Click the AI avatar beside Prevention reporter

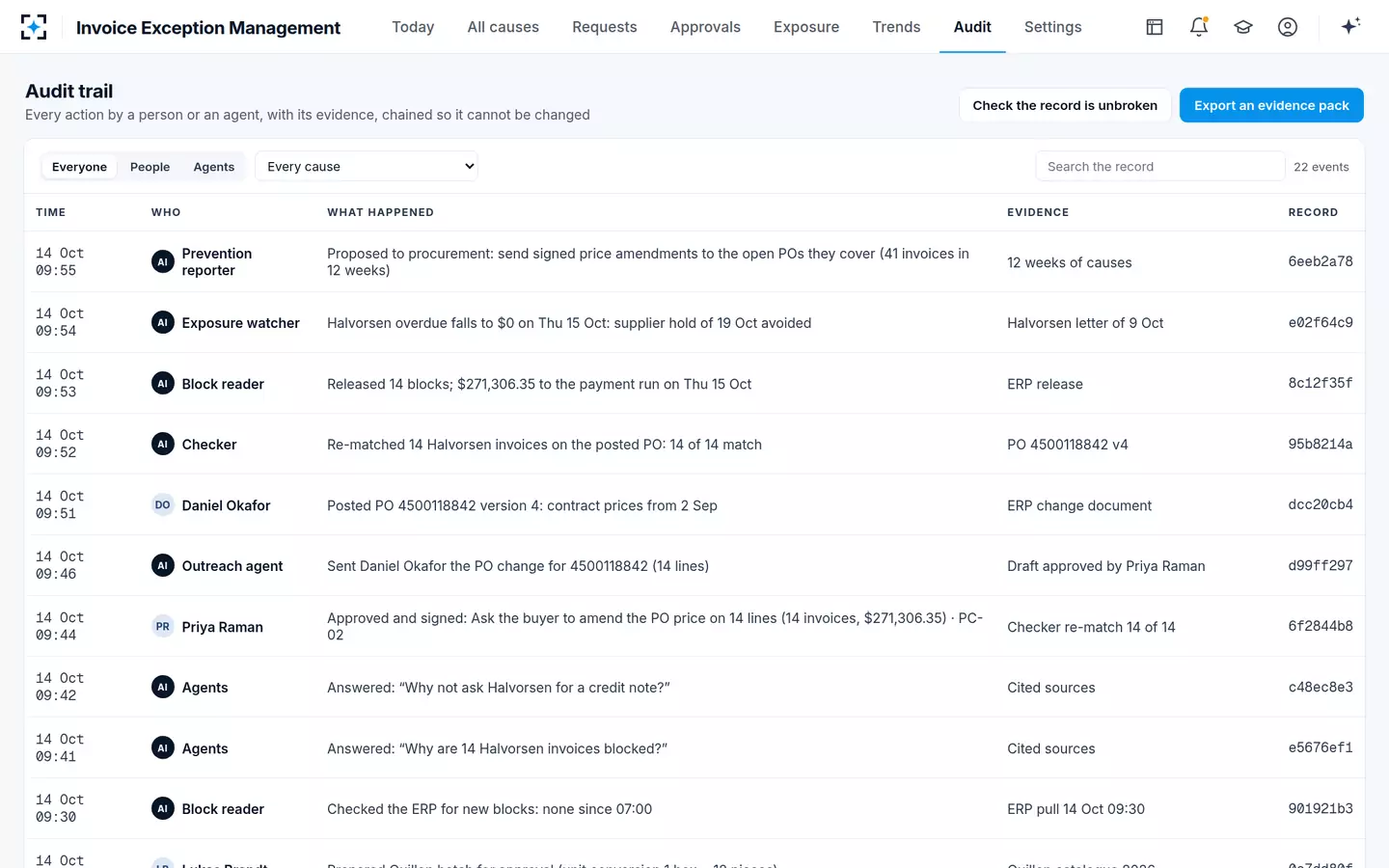pyautogui.click(x=163, y=261)
